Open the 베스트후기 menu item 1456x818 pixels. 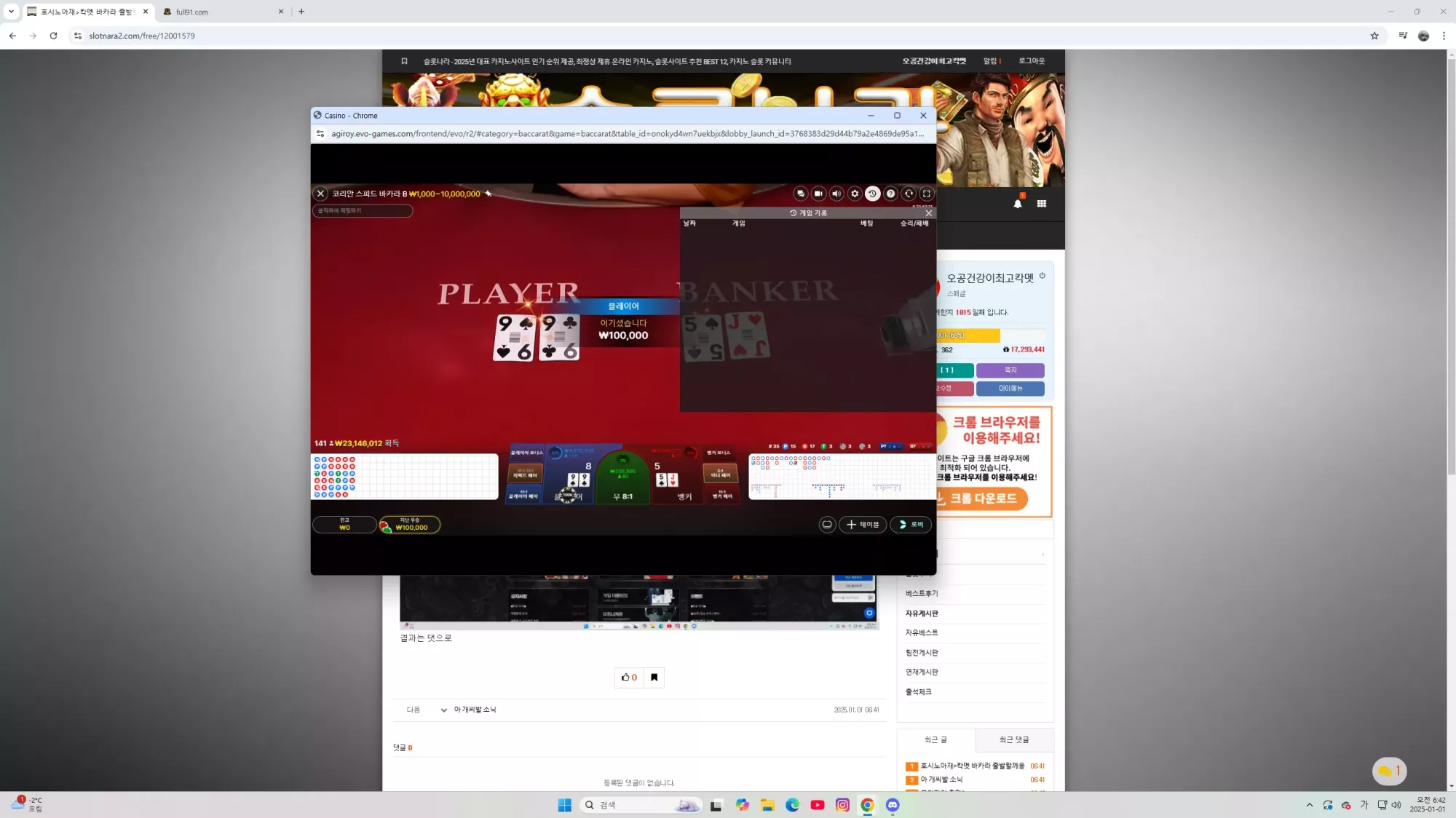click(922, 594)
